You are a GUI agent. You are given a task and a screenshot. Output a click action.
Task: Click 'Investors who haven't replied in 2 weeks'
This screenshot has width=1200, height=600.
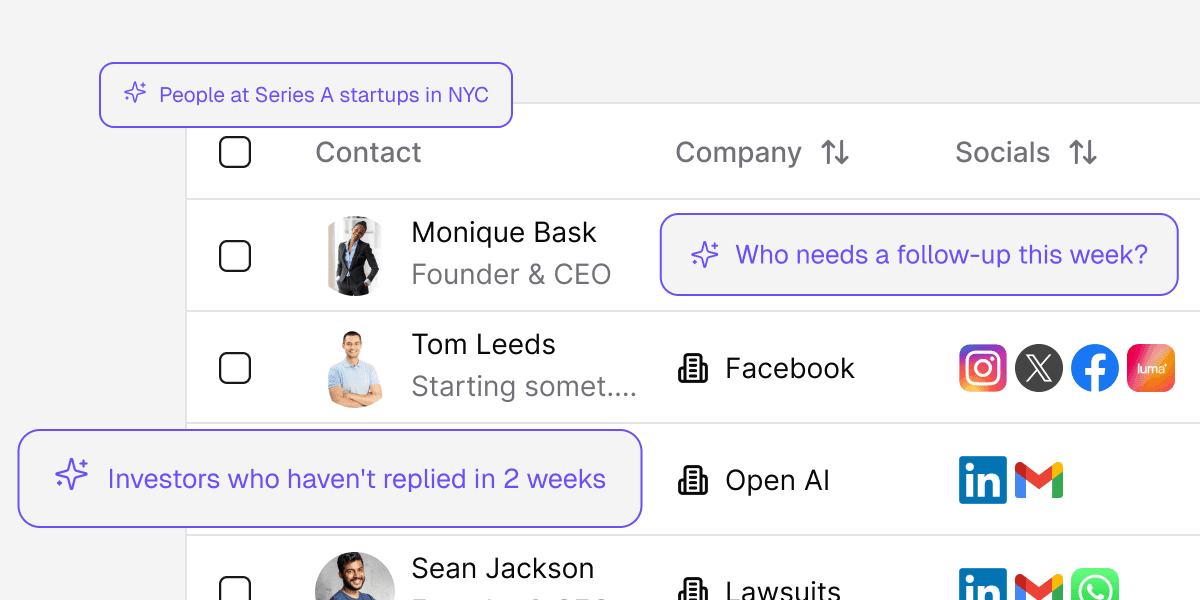330,479
